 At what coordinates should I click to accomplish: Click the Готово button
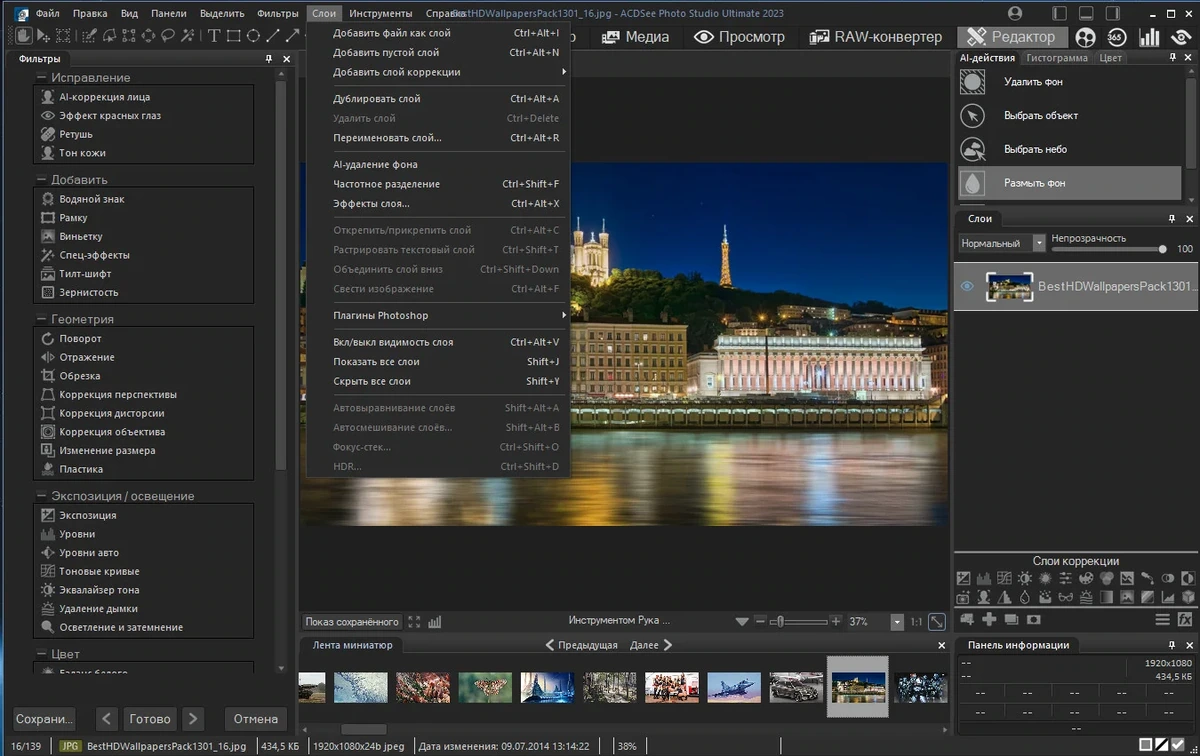(150, 718)
